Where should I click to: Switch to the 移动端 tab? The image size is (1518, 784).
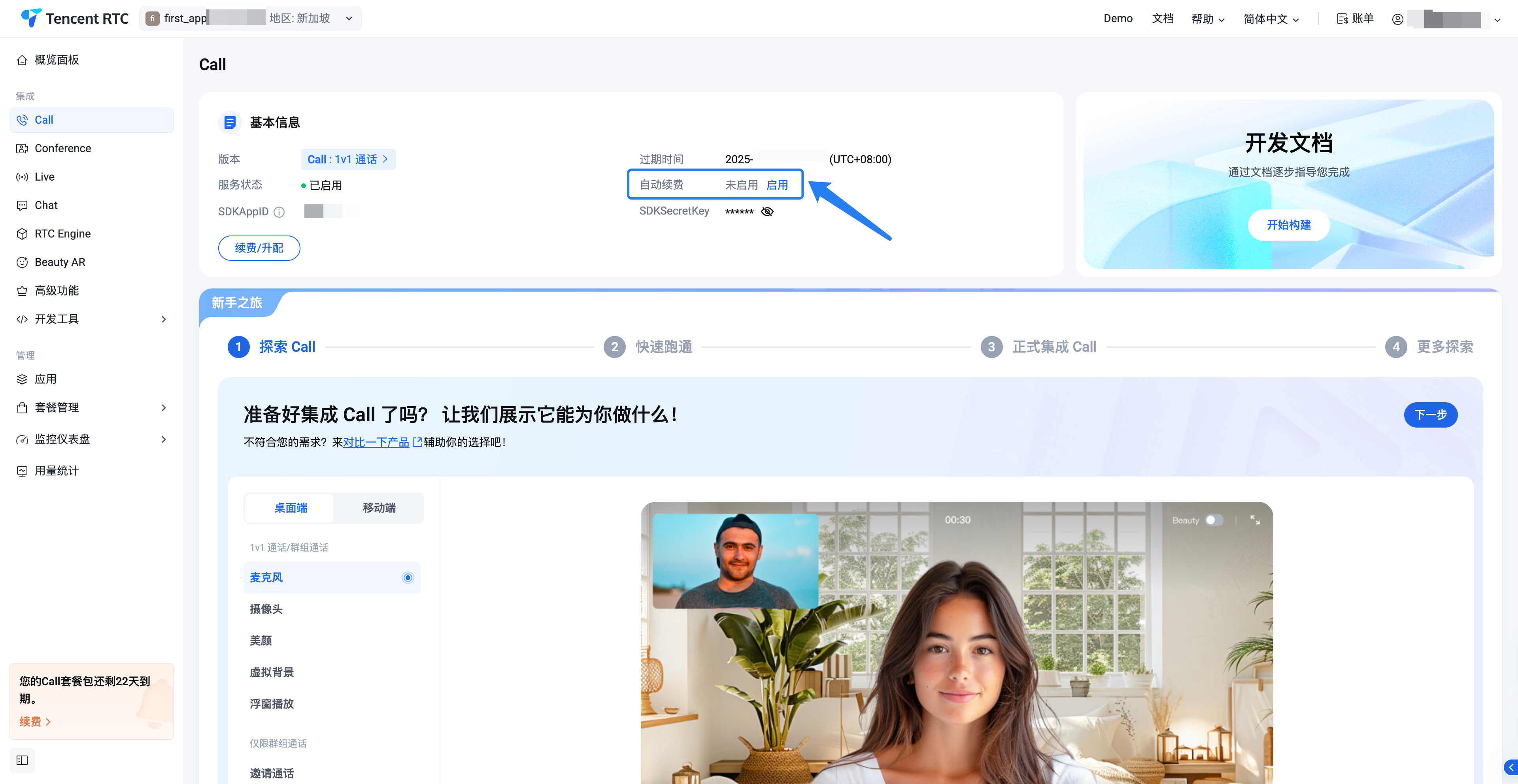[x=379, y=508]
